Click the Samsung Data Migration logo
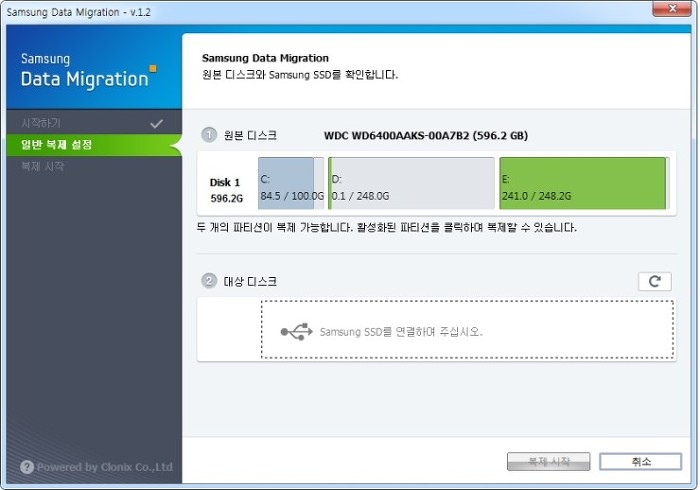Screen dimensions: 700x490 pos(89,71)
